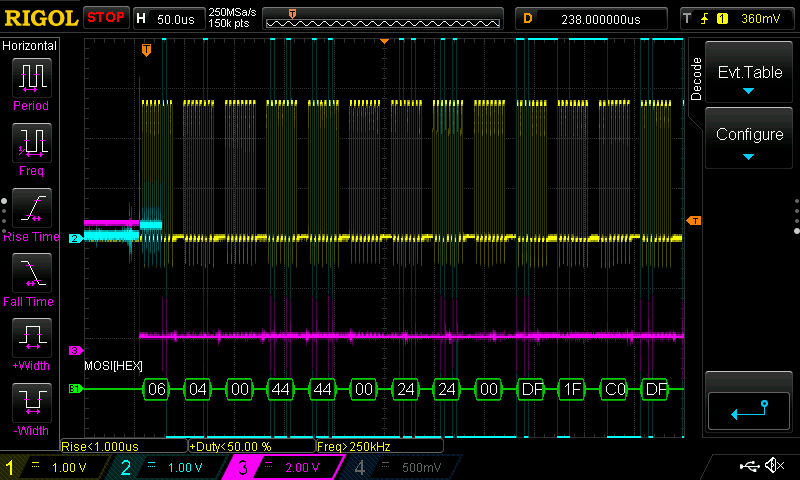Click the trigger level marker at right edge
This screenshot has width=800, height=480.
(694, 220)
